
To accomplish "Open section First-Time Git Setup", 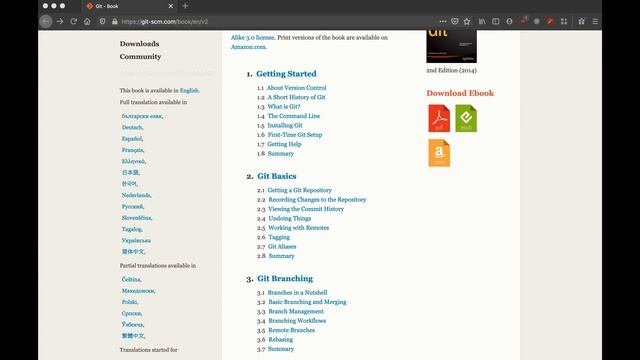I will click(295, 135).
